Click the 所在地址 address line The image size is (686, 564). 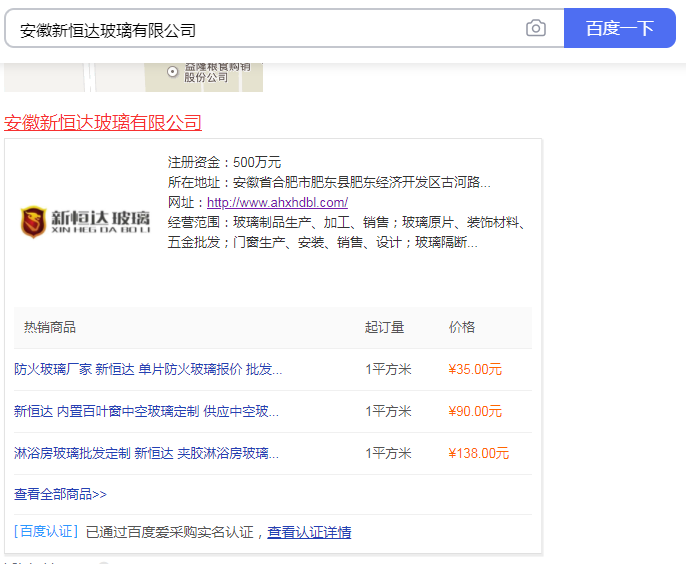click(329, 182)
